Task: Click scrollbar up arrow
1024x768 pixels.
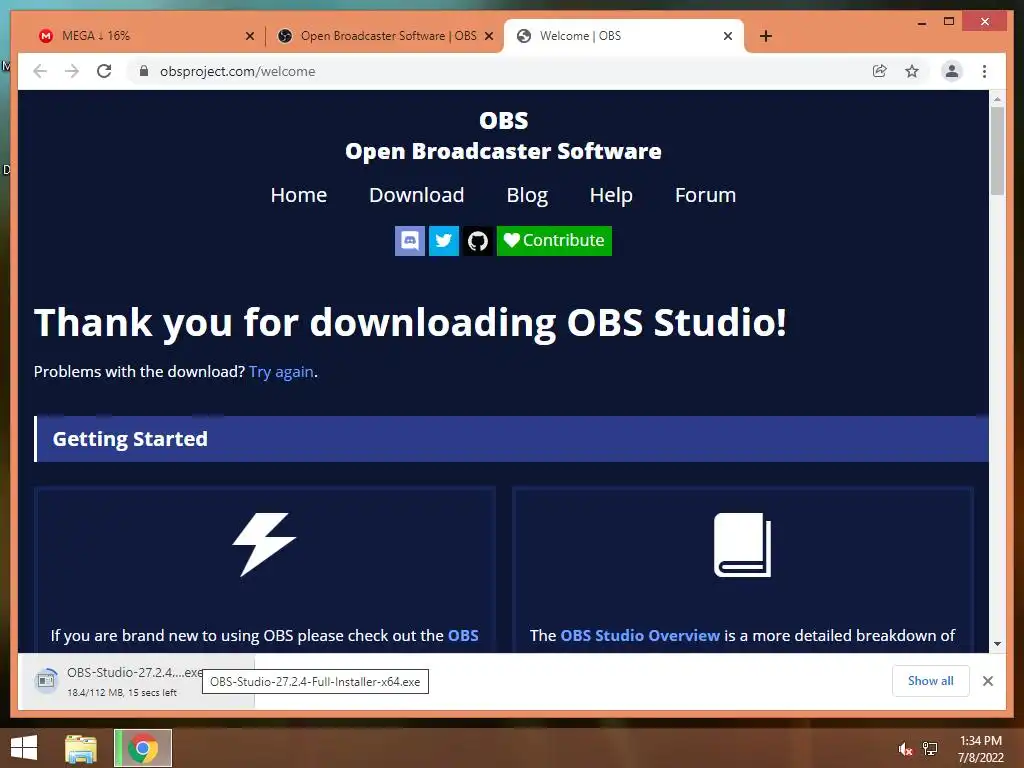Action: coord(997,99)
